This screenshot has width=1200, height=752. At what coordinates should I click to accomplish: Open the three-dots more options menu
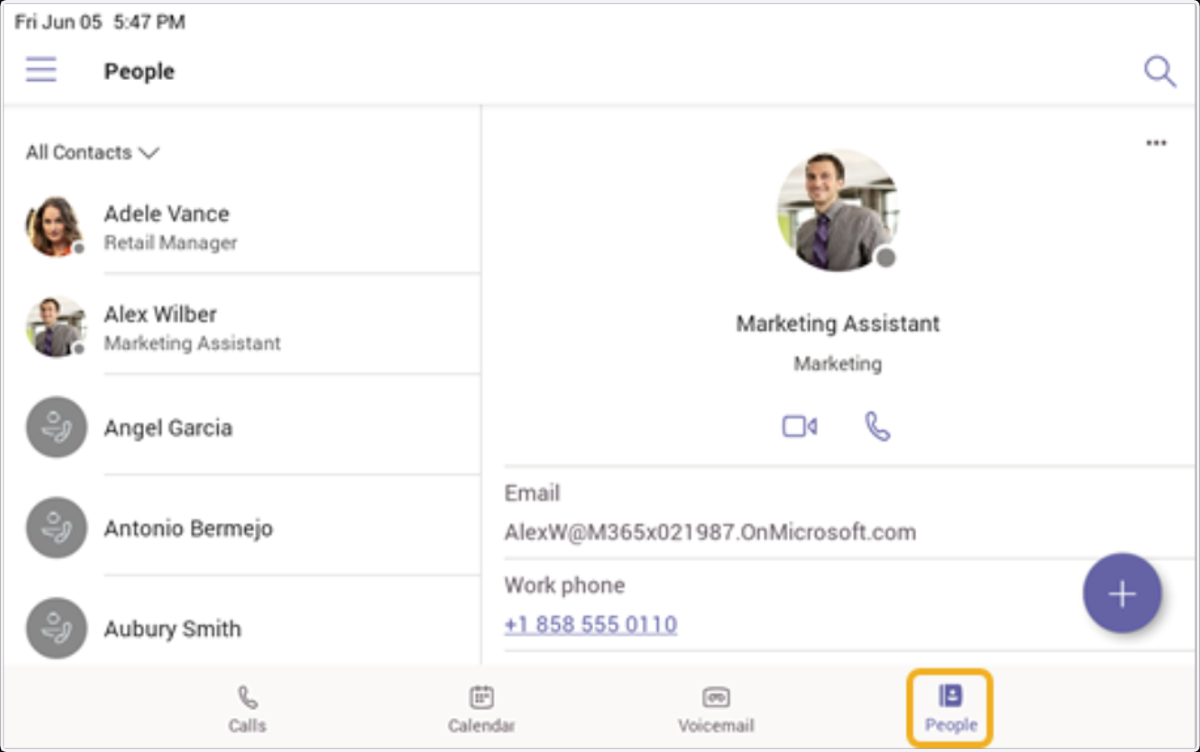coord(1156,143)
